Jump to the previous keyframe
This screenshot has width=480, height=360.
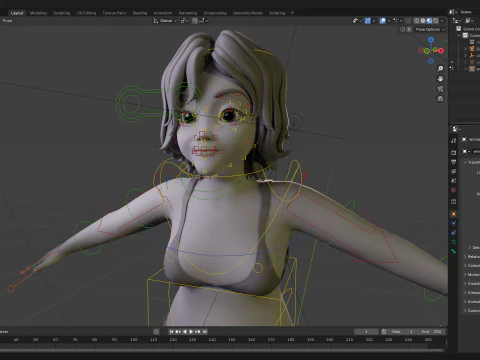tap(178, 332)
